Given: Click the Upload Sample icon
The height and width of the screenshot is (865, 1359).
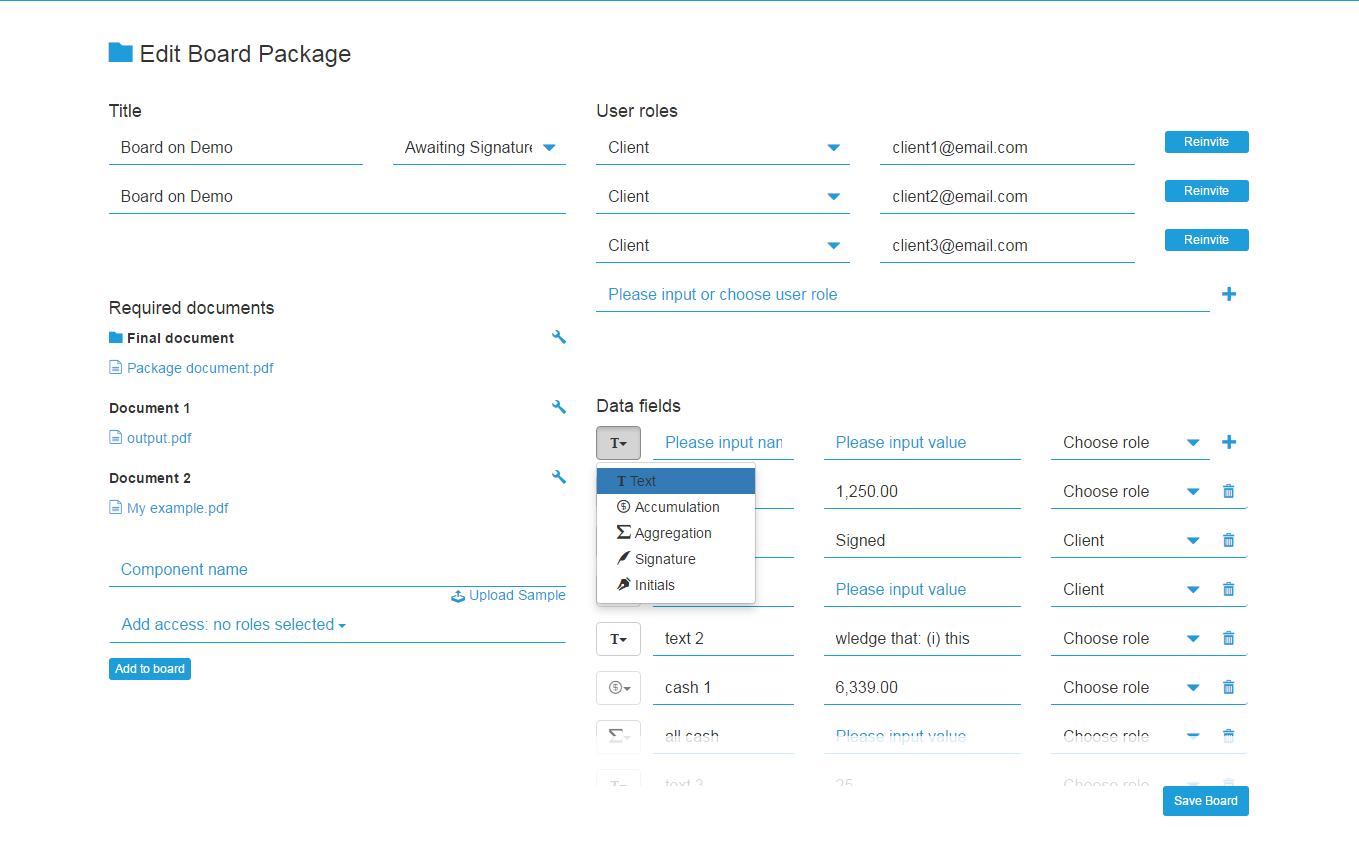Looking at the screenshot, I should click(x=457, y=594).
